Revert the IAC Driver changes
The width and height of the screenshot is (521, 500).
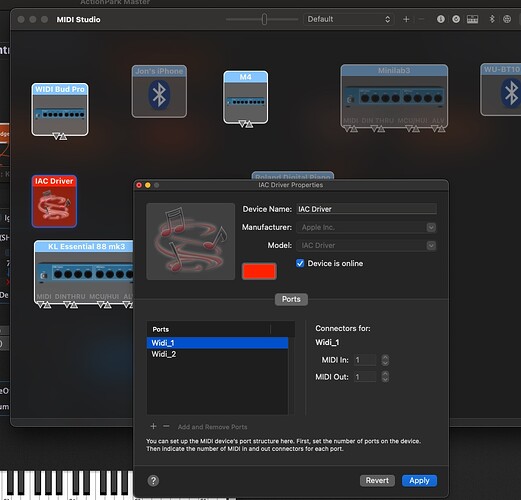(x=377, y=480)
